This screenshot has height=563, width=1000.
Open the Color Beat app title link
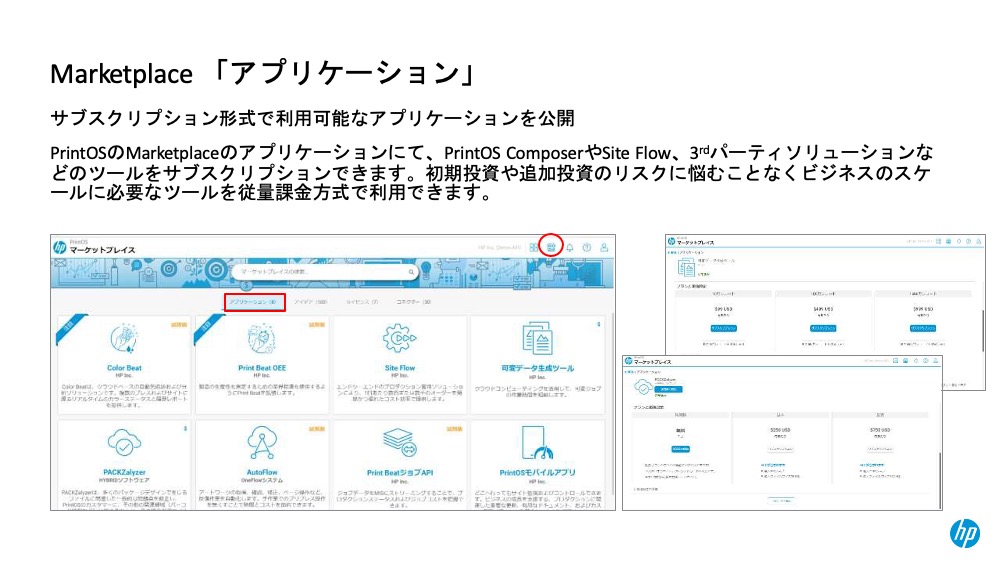[x=124, y=368]
